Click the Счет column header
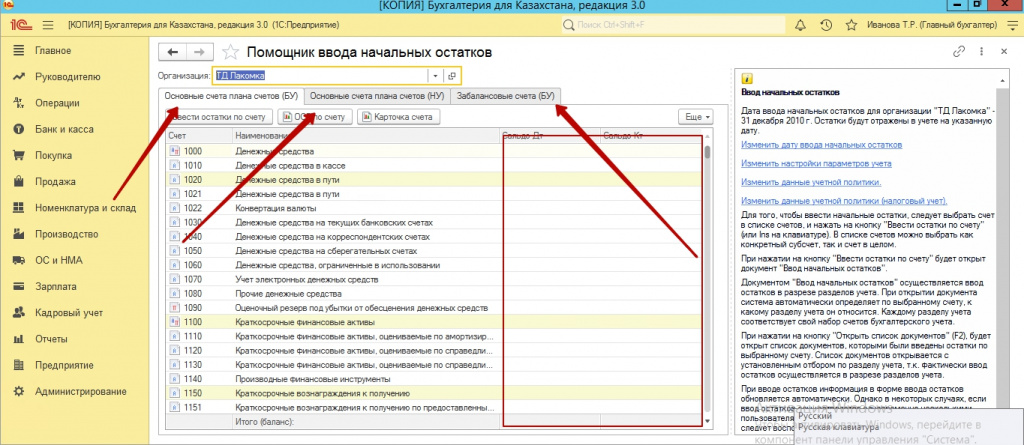The height and width of the screenshot is (445, 1024). point(199,136)
